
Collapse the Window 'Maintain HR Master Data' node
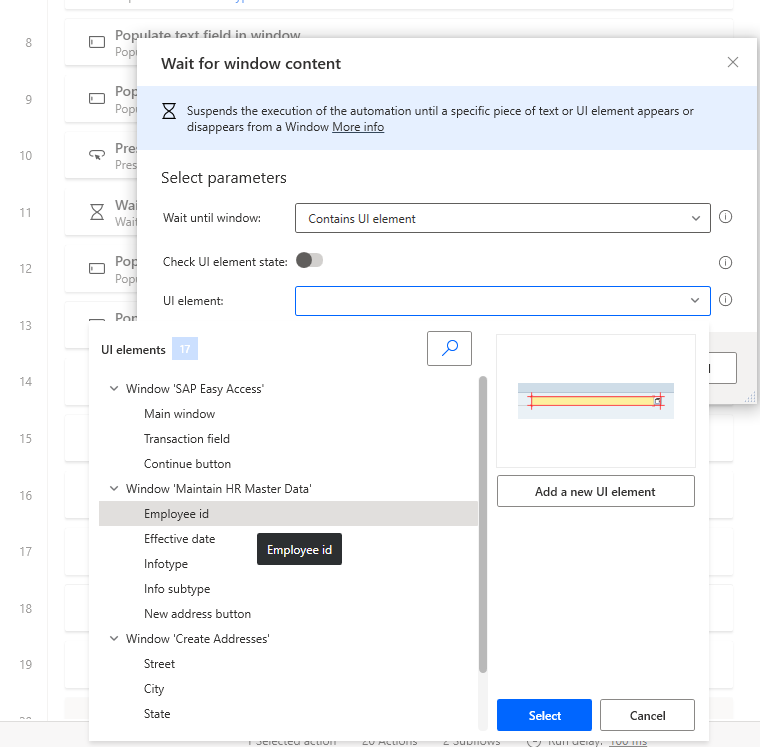[114, 488]
